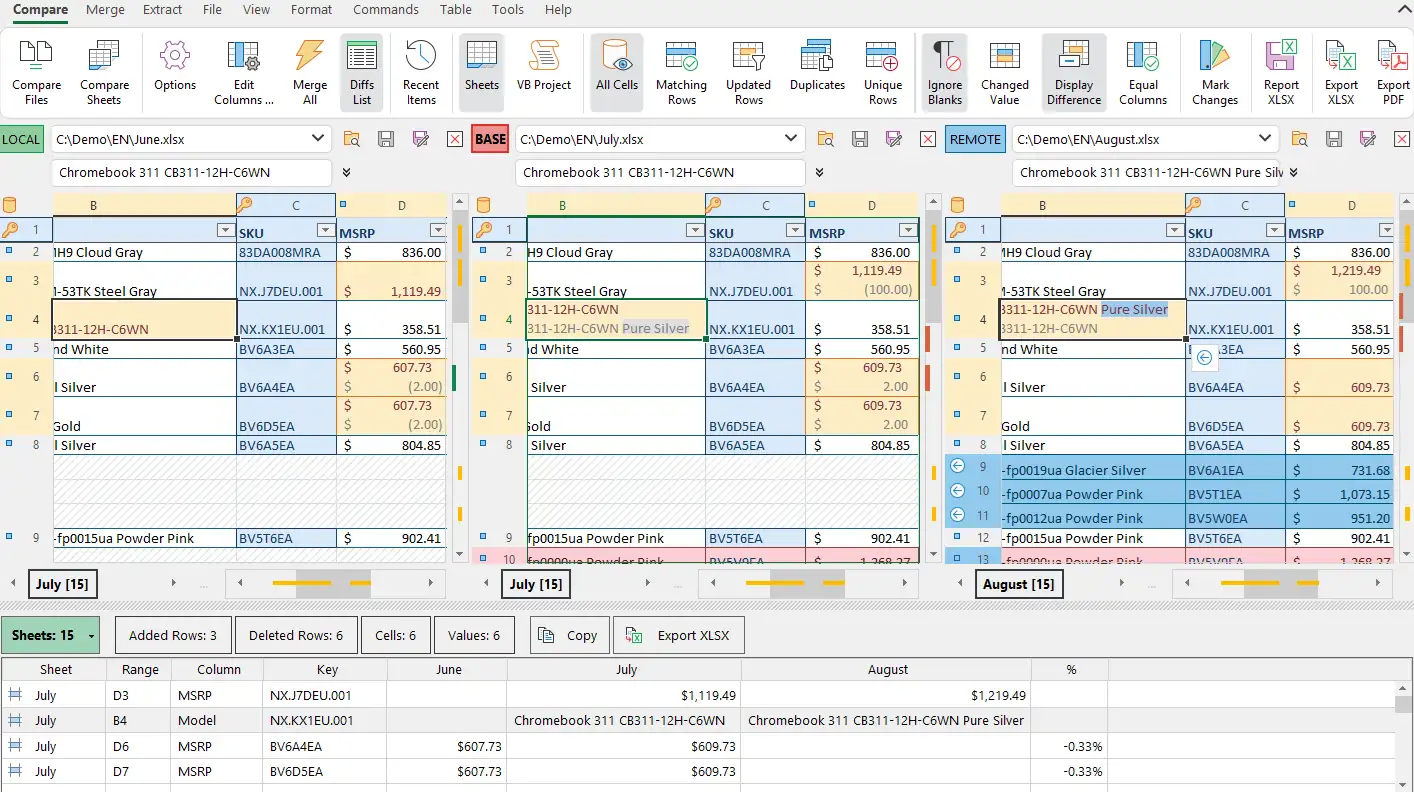Open the Extract menu tab
This screenshot has width=1414, height=792.
pos(162,10)
